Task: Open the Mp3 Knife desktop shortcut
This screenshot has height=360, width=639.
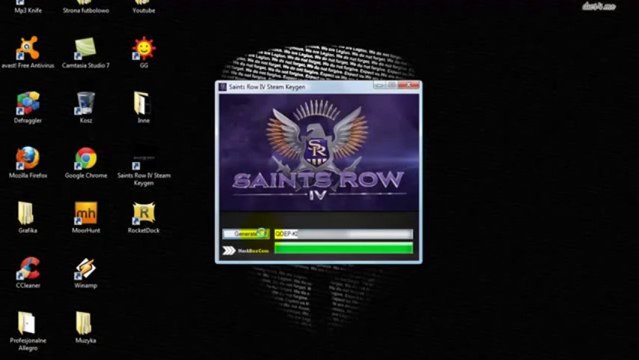Action: [28, 7]
